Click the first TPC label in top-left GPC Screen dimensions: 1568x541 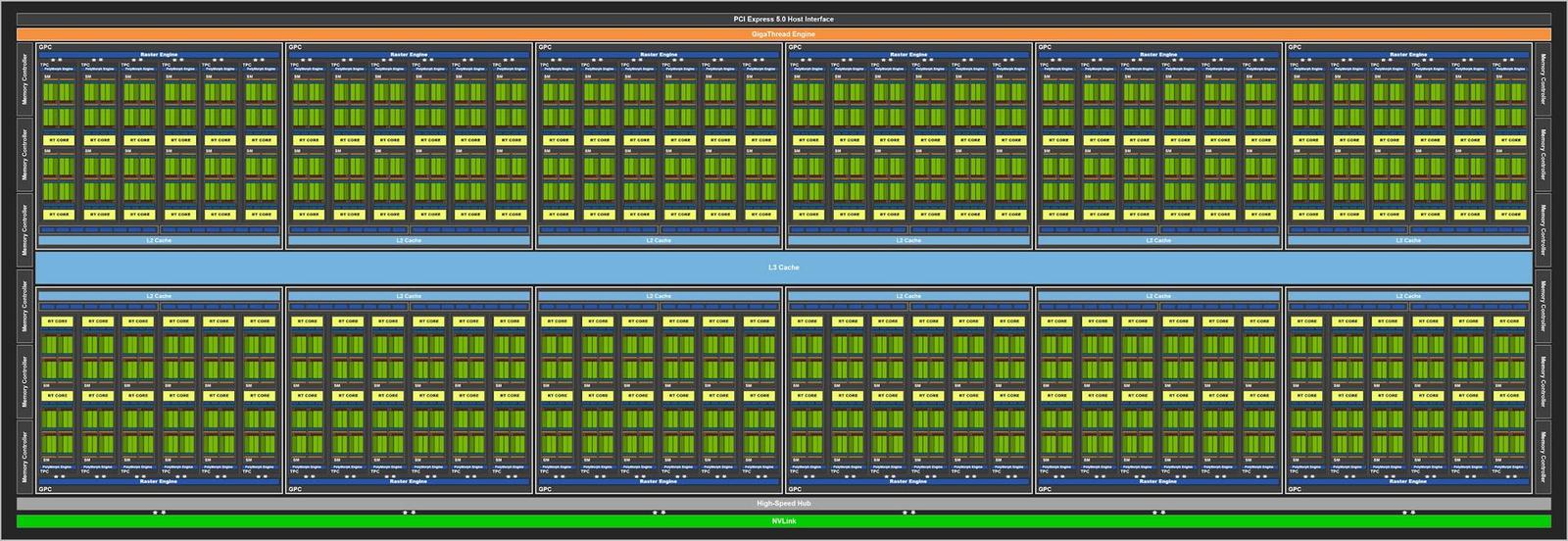pos(44,65)
